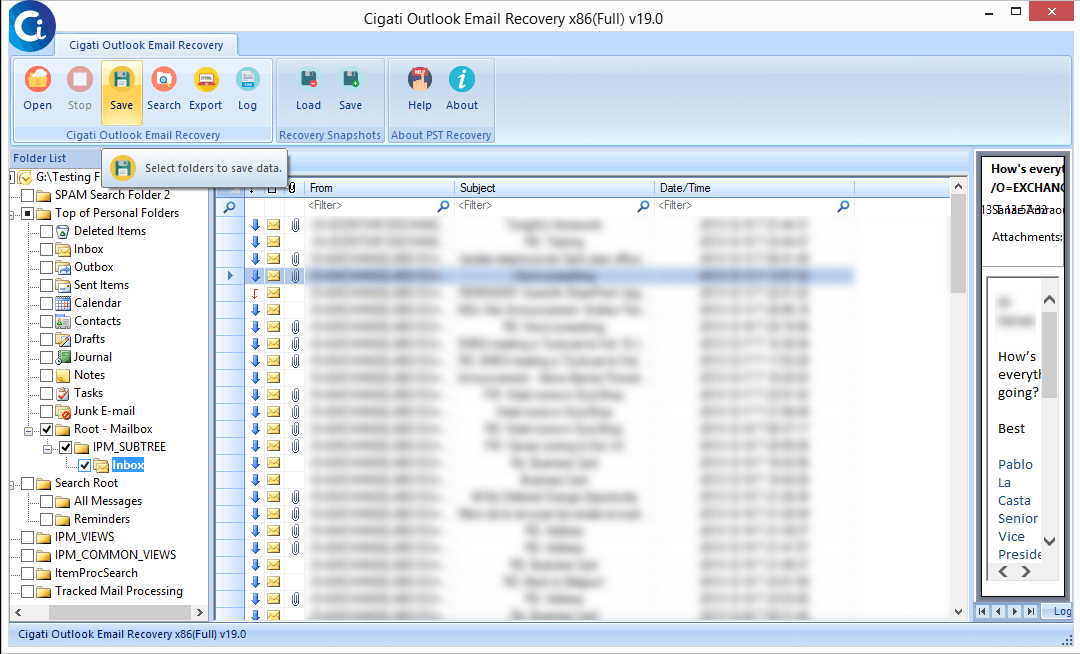Check the SPAM Search Folder 2 checkbox
Viewport: 1080px width, 654px height.
tap(28, 196)
